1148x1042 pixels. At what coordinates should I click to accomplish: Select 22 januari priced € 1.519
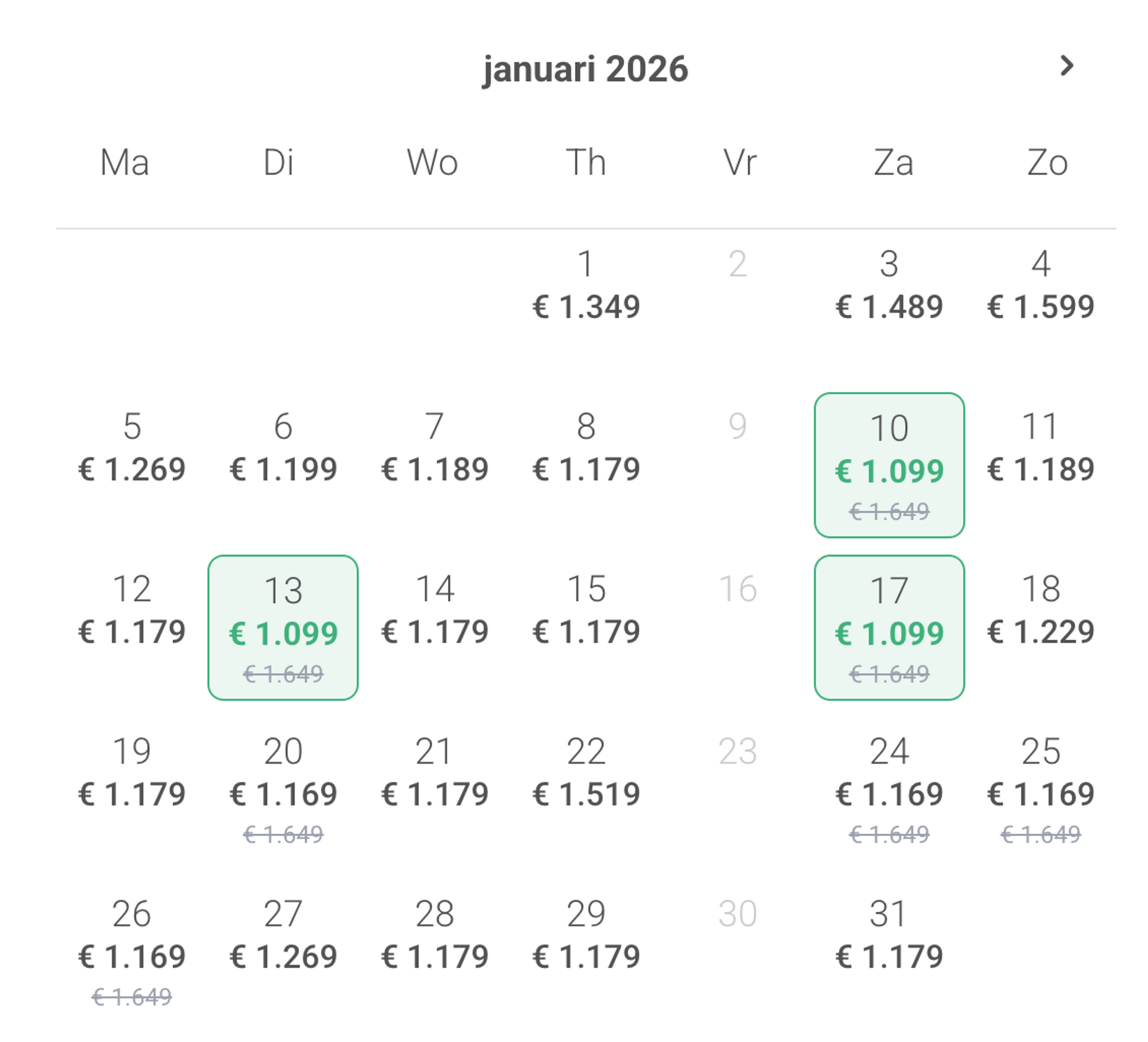point(585,774)
